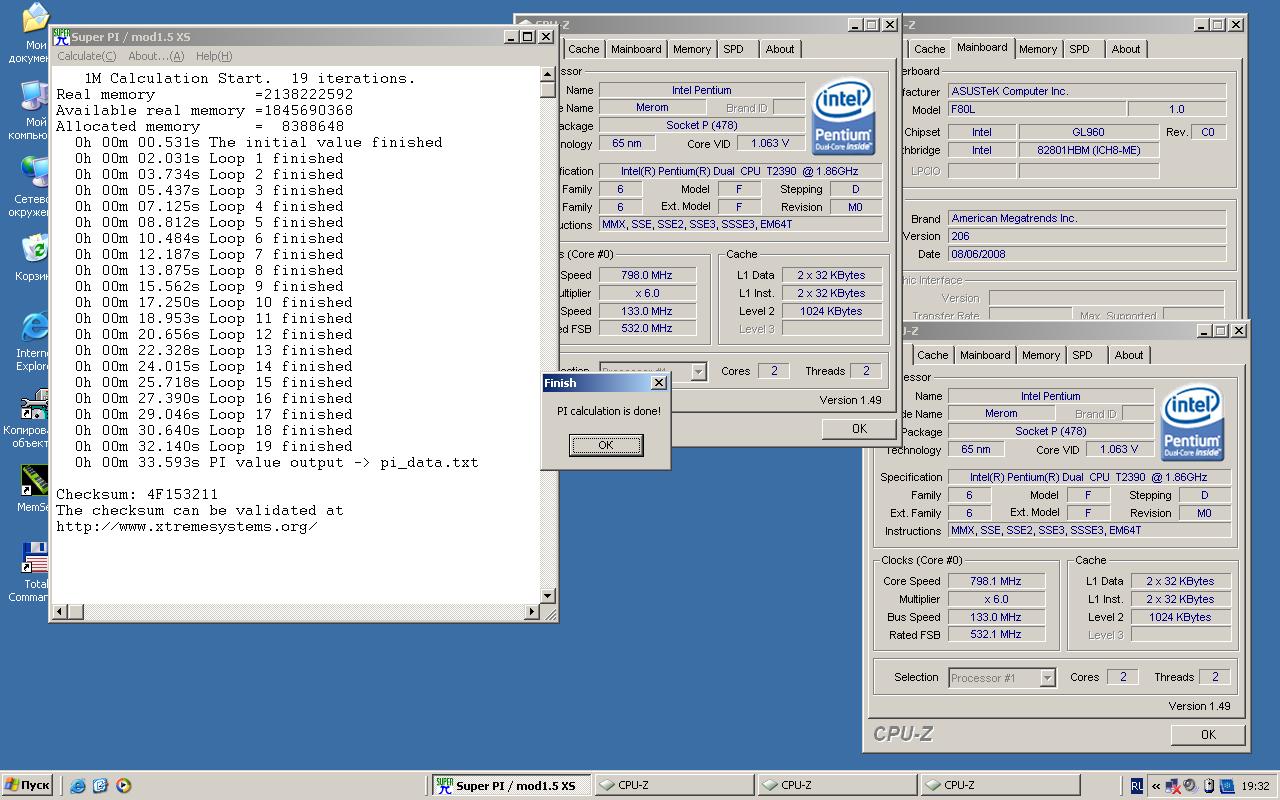Click the xtremesystems.org URL text

coord(187,526)
